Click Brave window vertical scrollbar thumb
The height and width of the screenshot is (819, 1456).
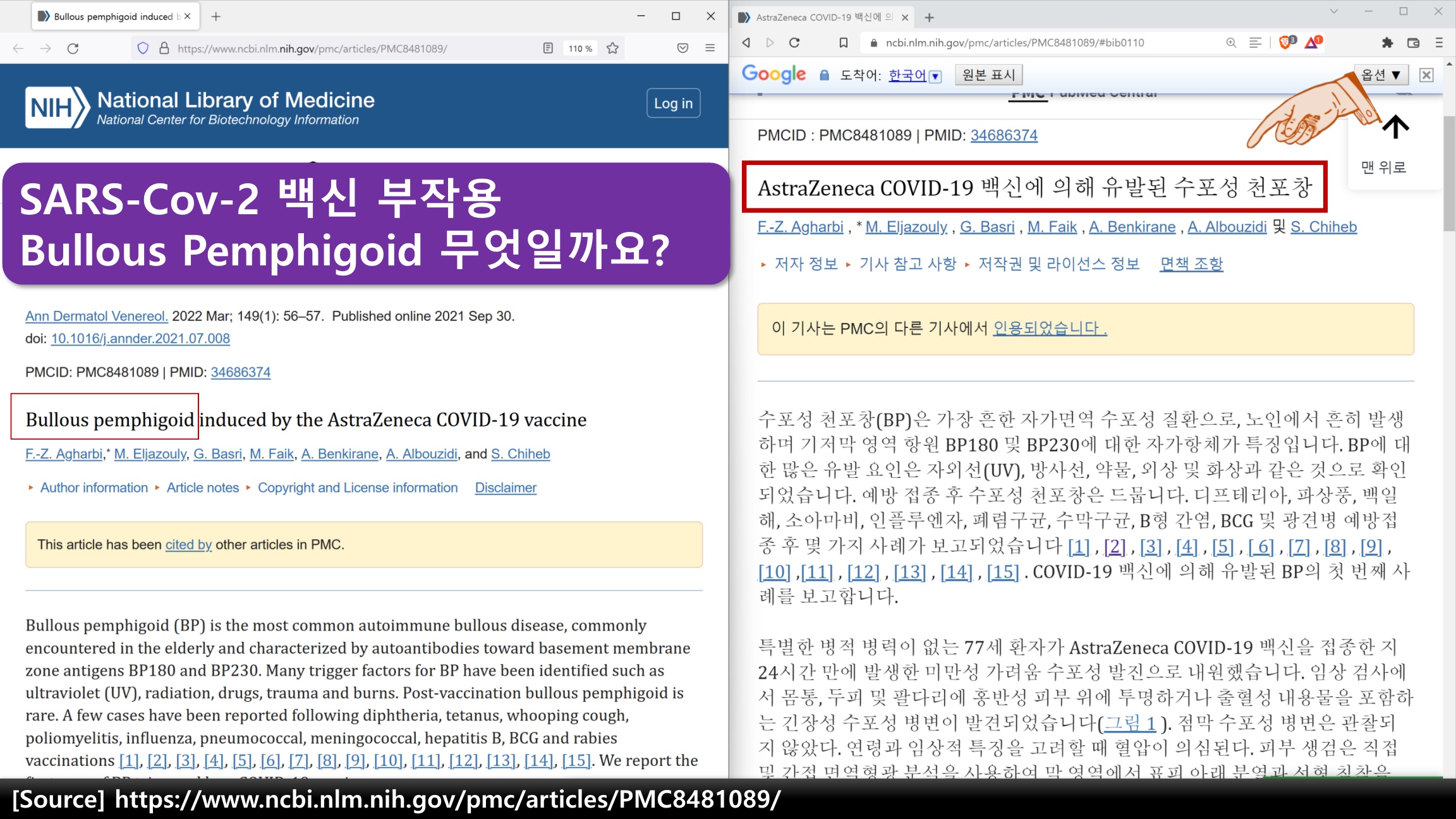pyautogui.click(x=1449, y=174)
